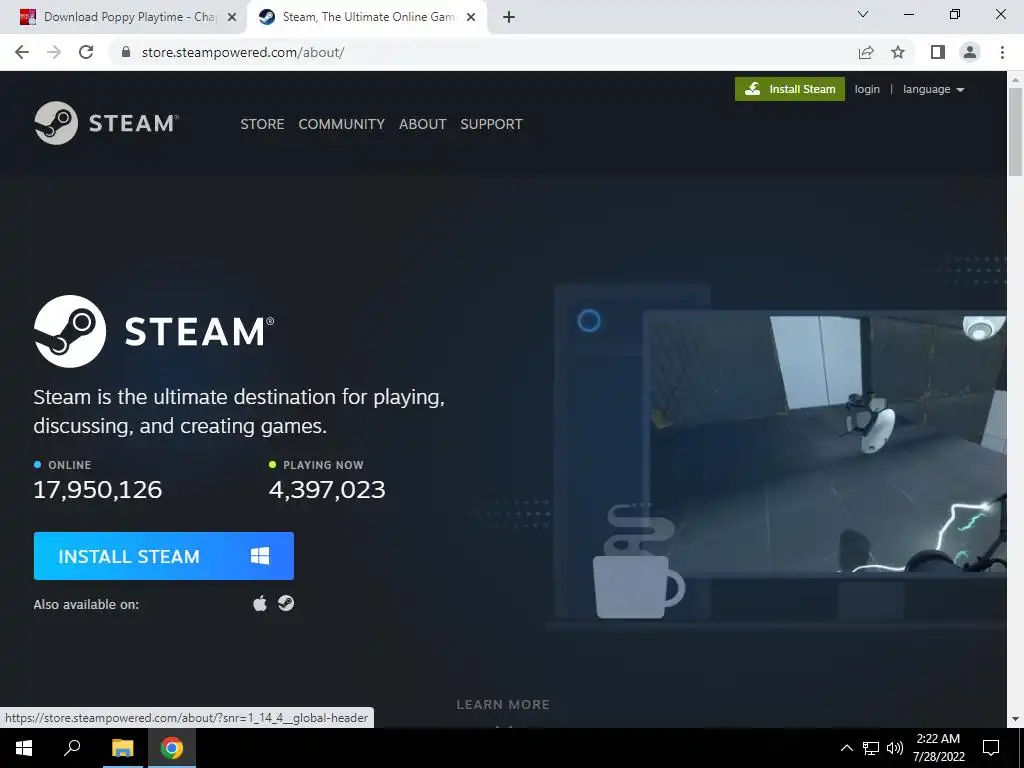Click the browser forward arrow
Image resolution: width=1024 pixels, height=768 pixels.
pos(54,52)
